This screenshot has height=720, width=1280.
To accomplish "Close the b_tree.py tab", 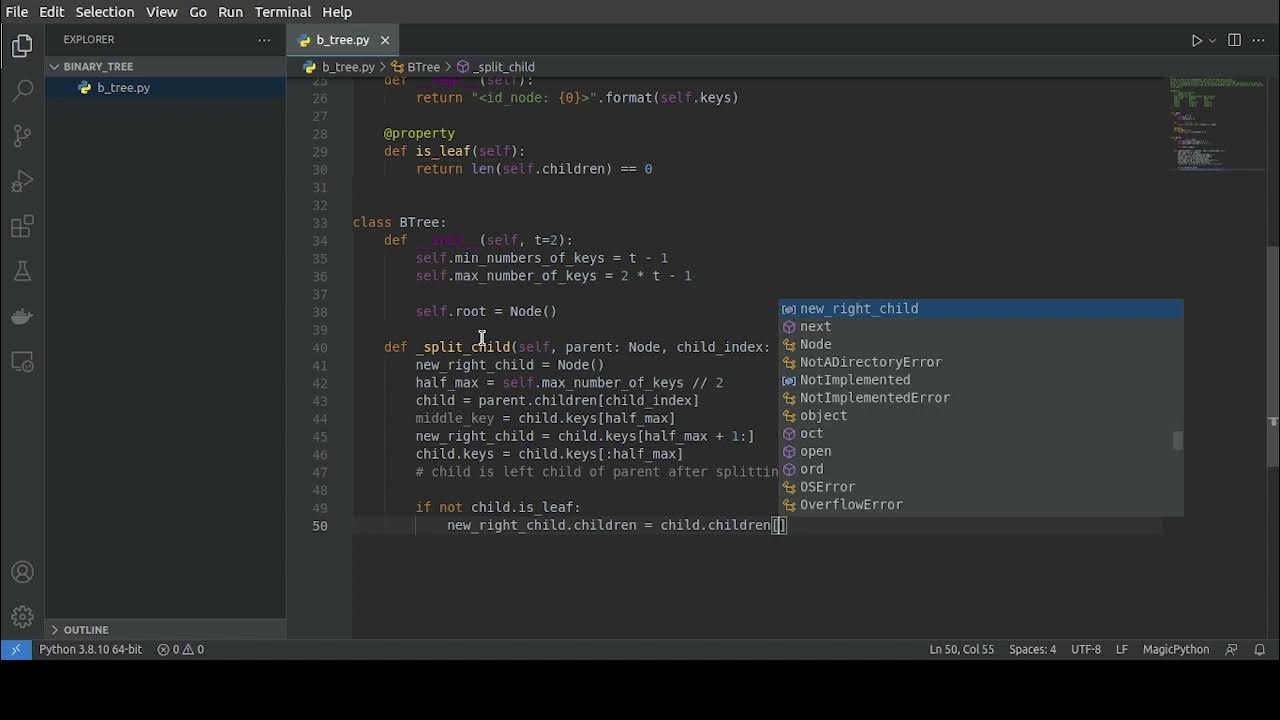I will click(x=384, y=40).
